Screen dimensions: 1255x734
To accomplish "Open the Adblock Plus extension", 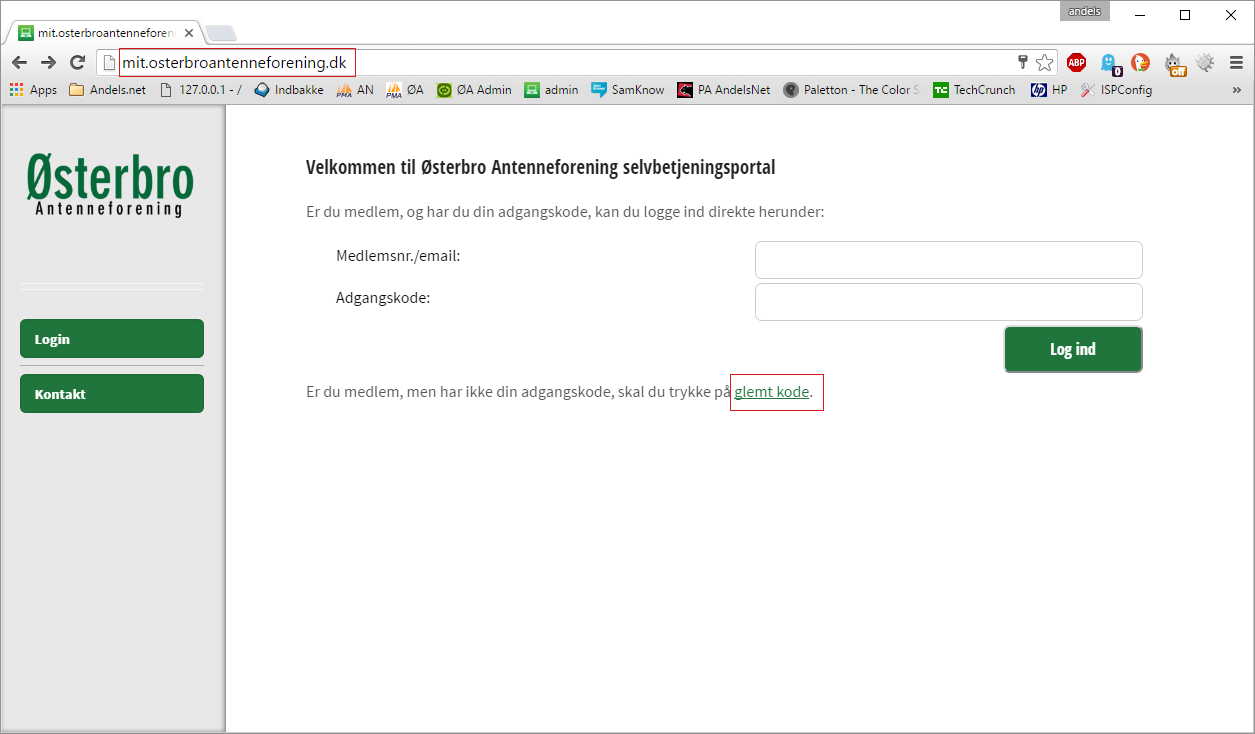I will [1076, 63].
